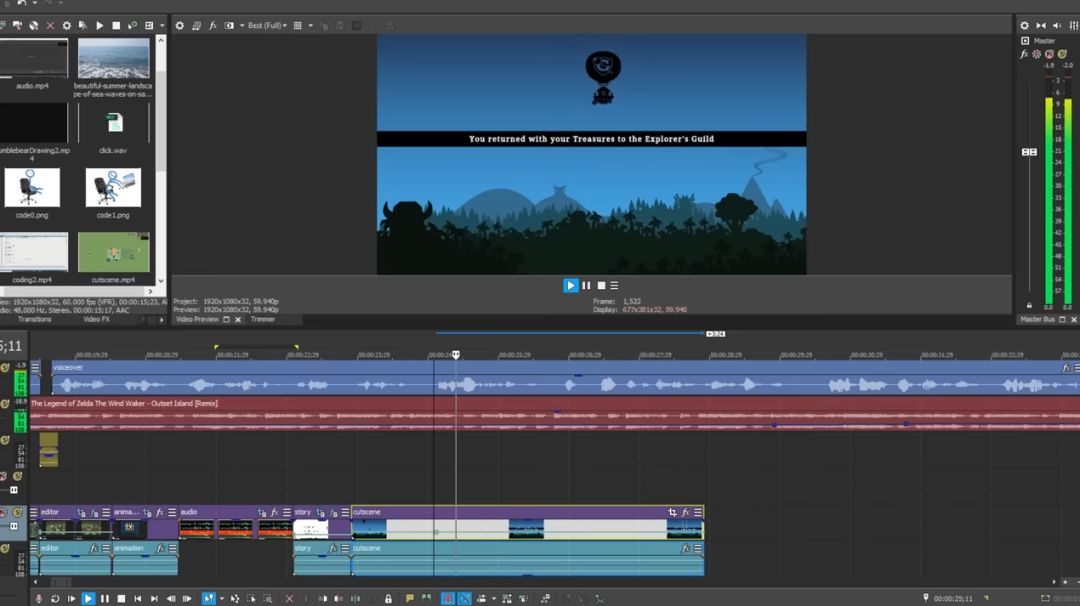Open Media Properties gear in Project Media toolbar
1080x606 pixels.
[x=67, y=25]
